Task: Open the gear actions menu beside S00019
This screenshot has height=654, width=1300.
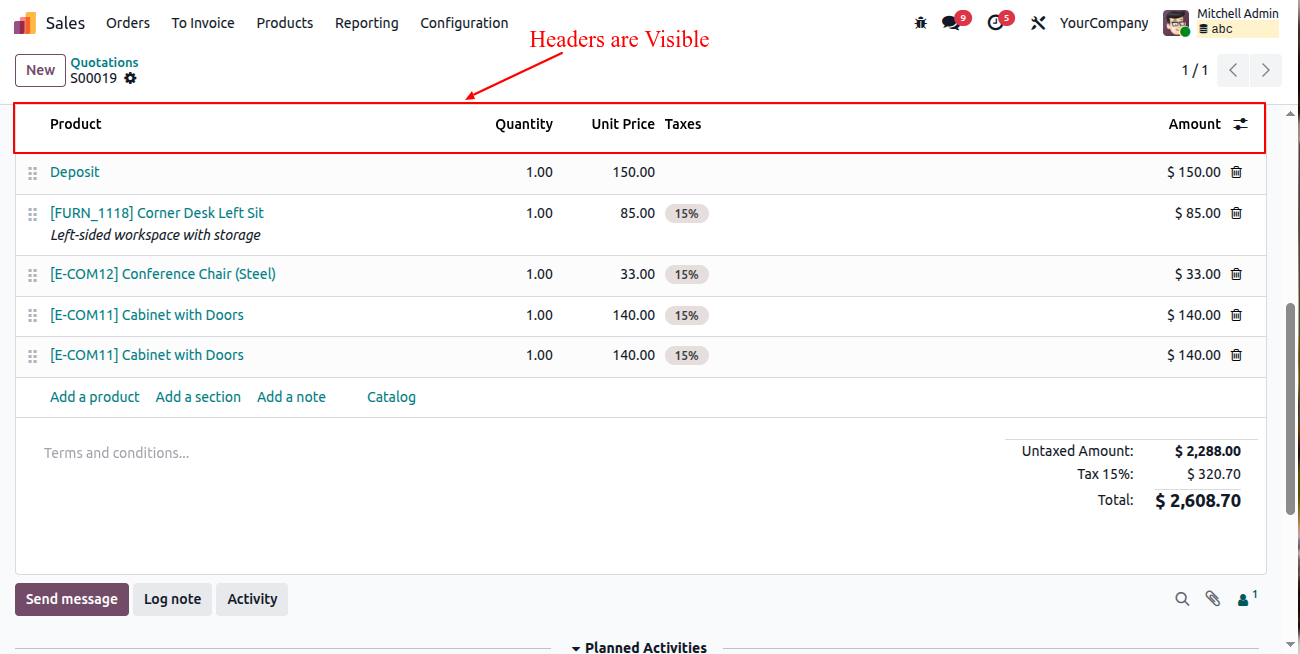Action: tap(130, 78)
